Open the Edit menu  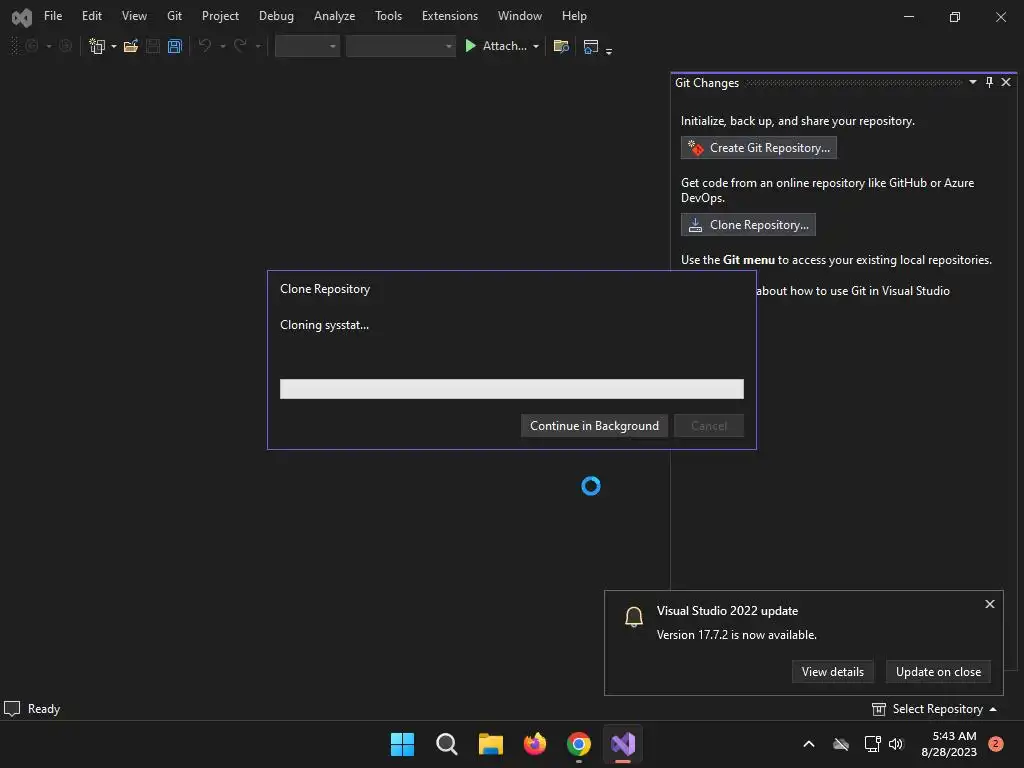coord(91,16)
